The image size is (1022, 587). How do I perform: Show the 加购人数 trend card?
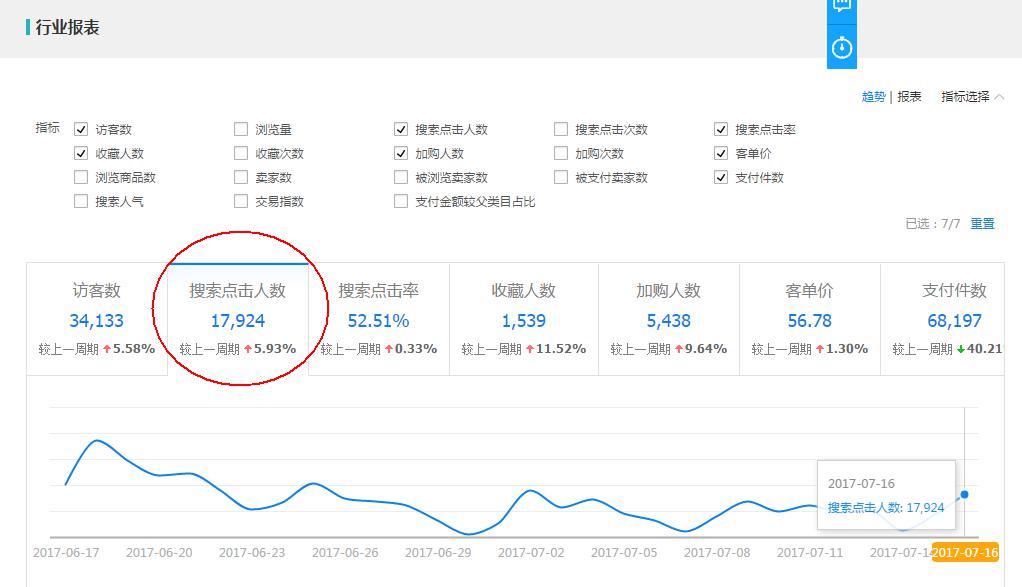(668, 319)
